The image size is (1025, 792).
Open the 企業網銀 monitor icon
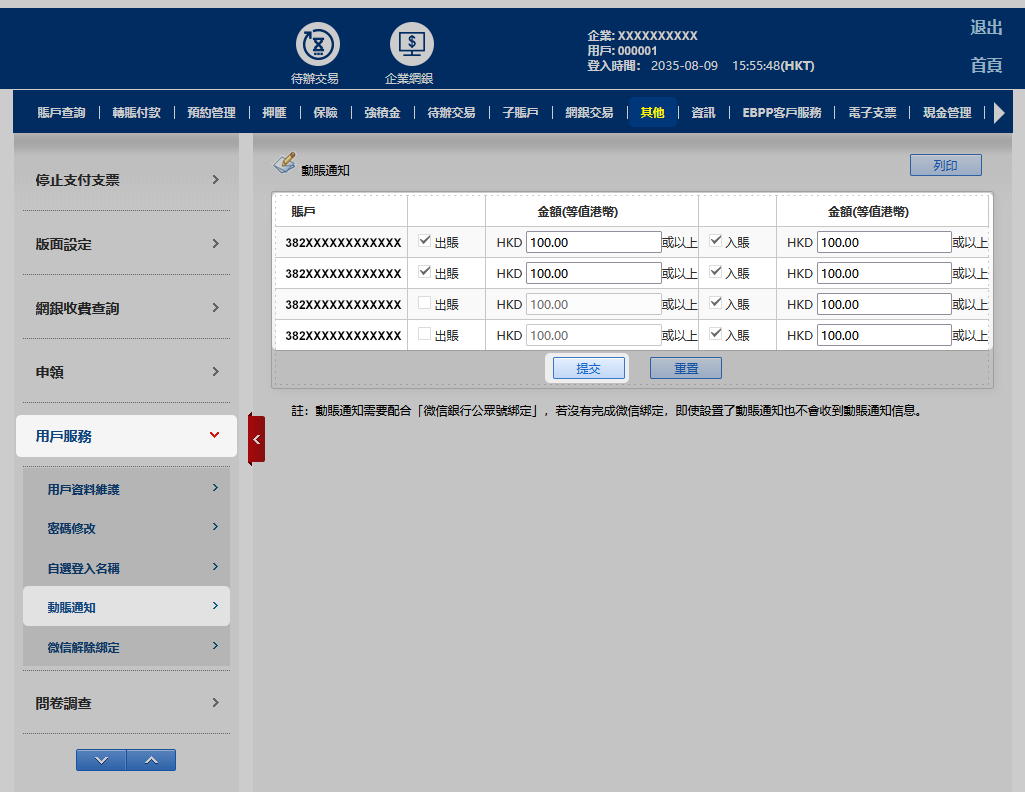411,45
